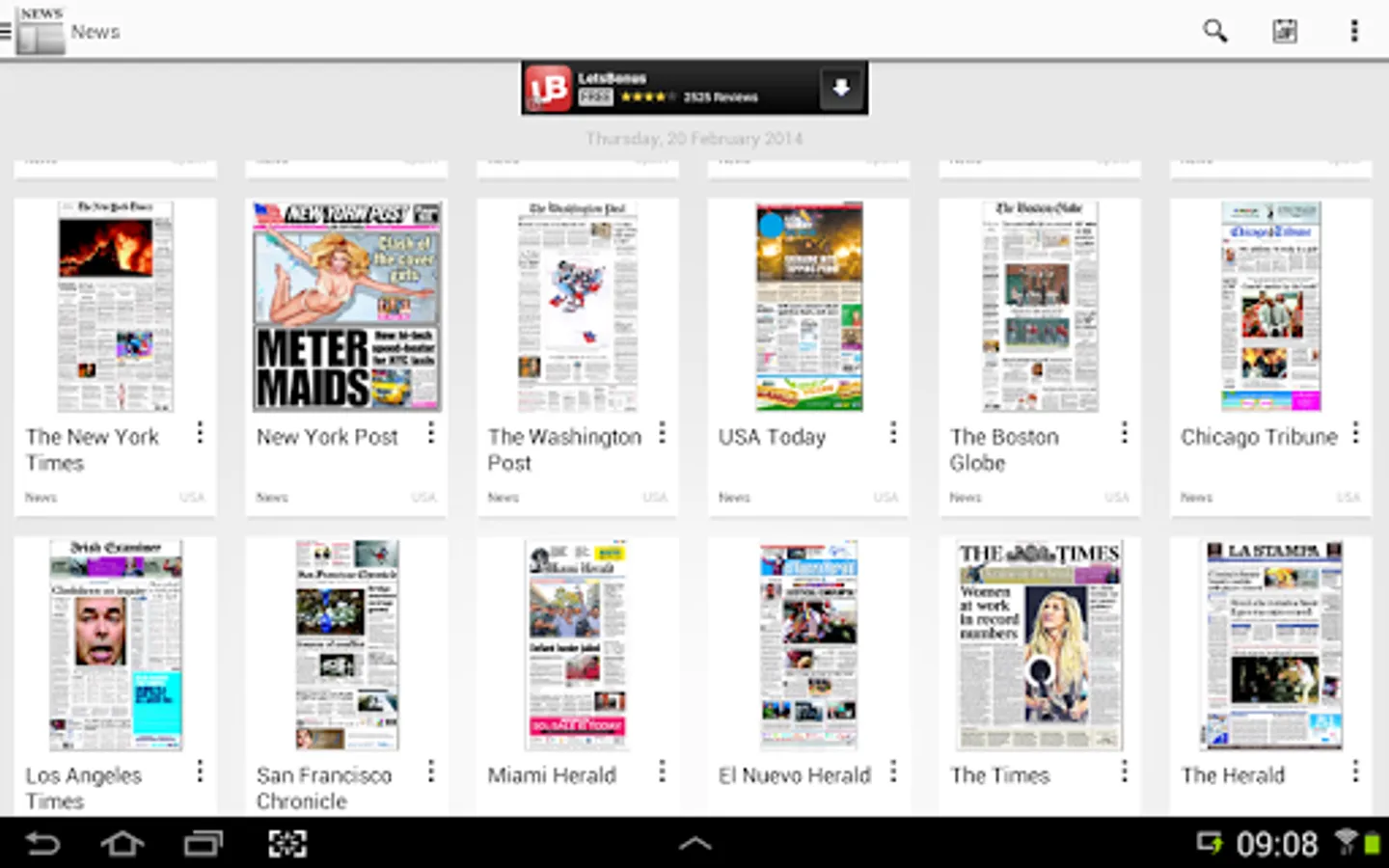Screen dimensions: 1389x868
Task: Open The Herald La Stampa thumbnail
Action: 1271,645
